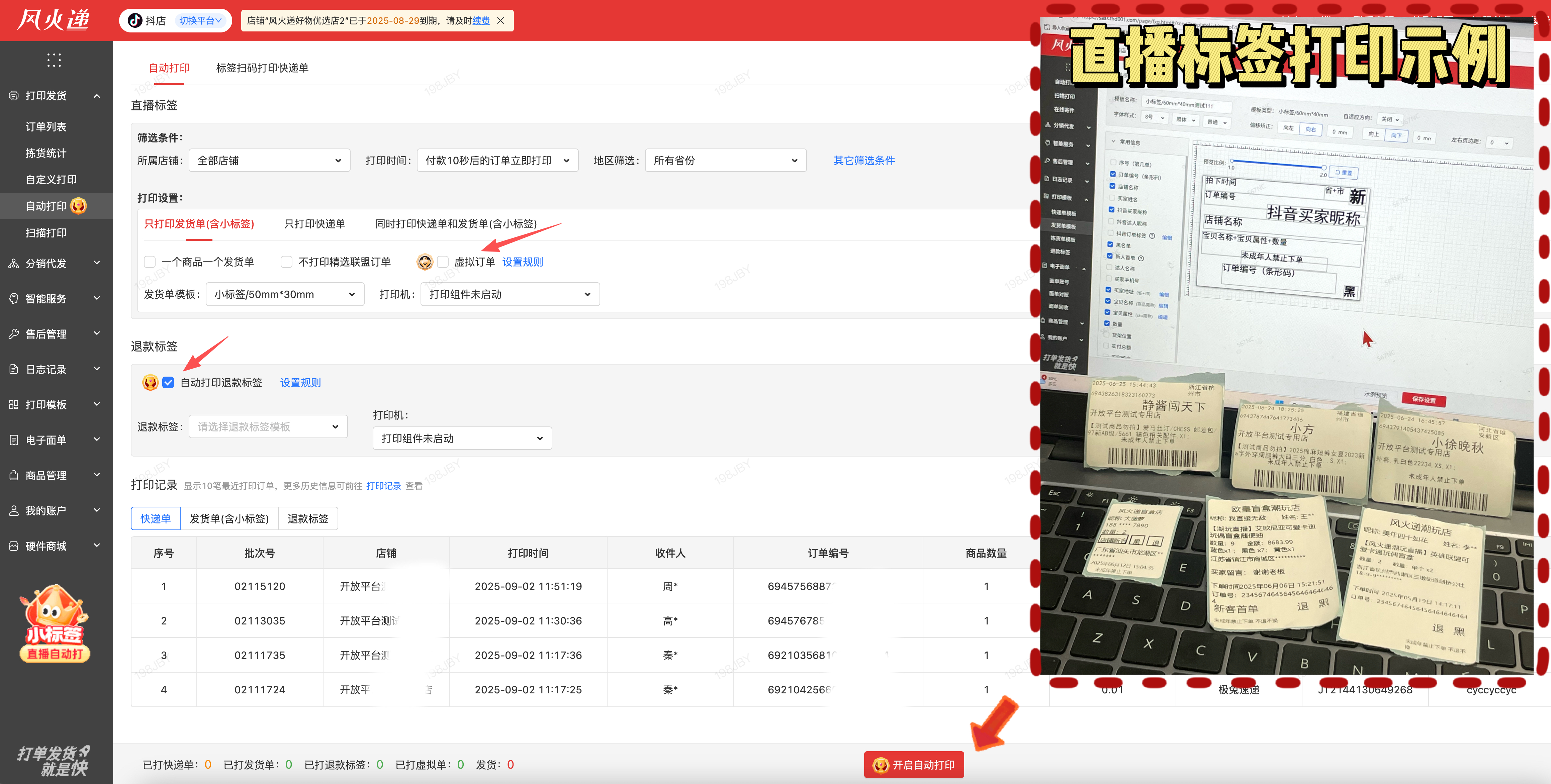Open the 退款标签 打印机 dropdown
This screenshot has height=784, width=1551.
point(462,438)
